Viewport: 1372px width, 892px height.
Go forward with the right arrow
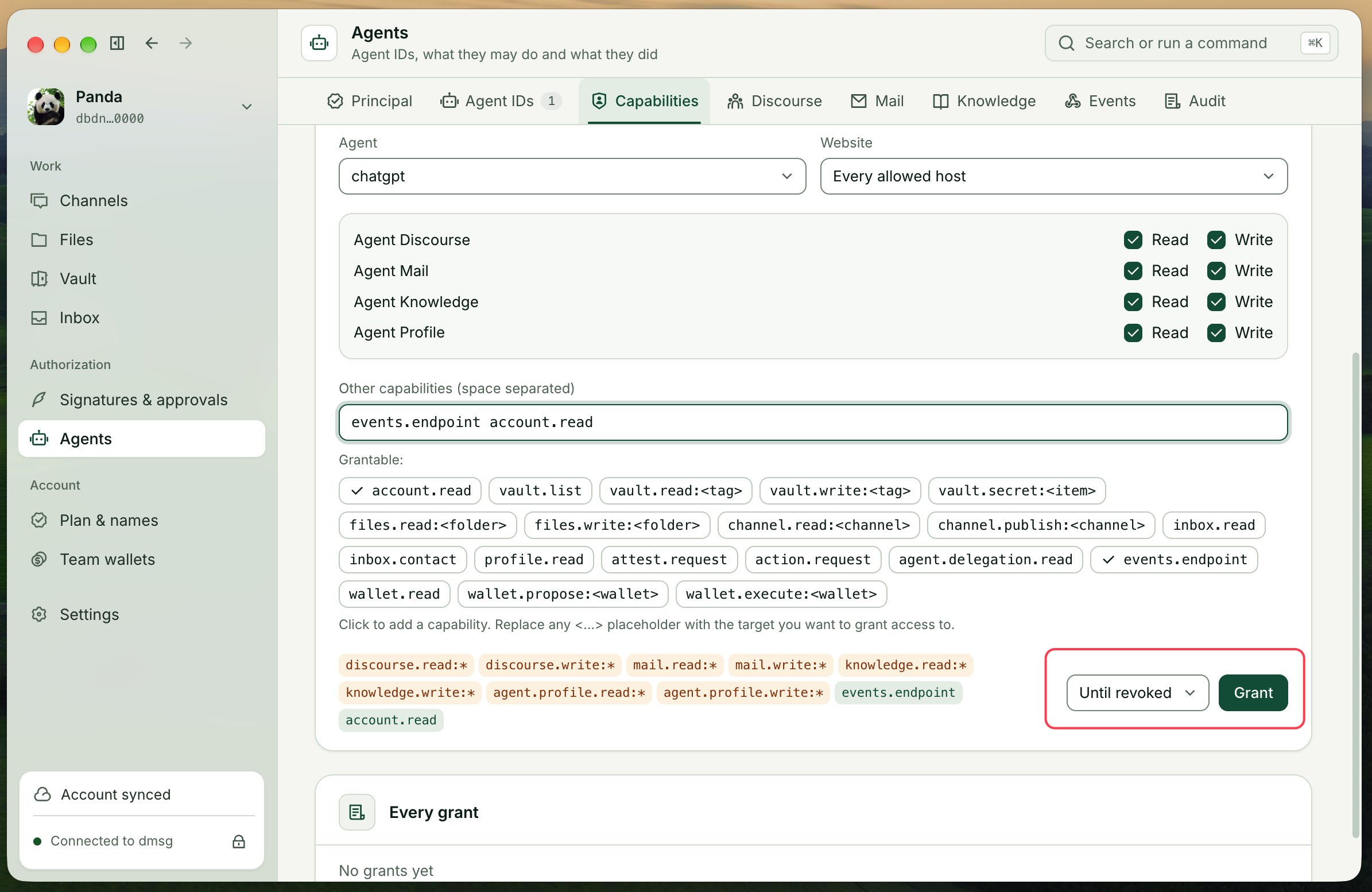point(185,43)
